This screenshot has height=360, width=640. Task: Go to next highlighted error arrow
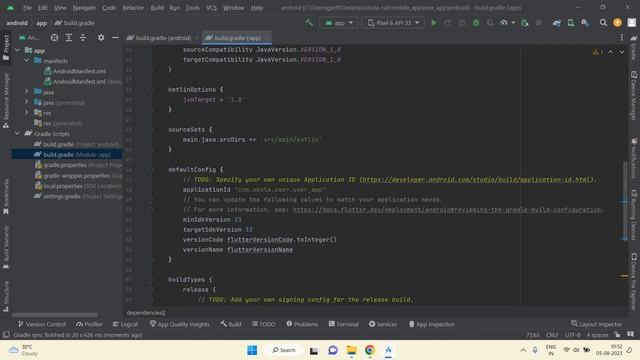(x=622, y=52)
